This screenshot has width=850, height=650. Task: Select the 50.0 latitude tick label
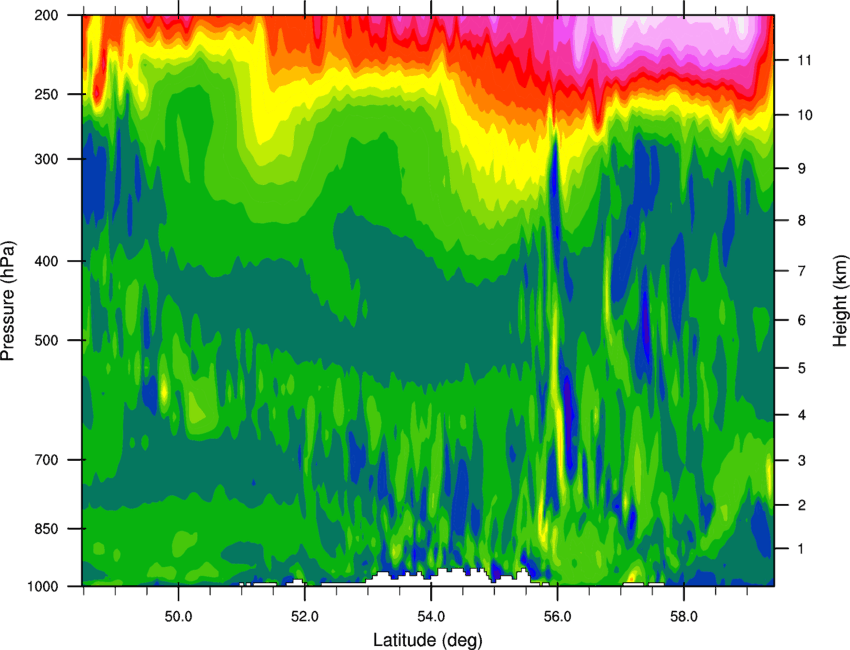click(178, 616)
